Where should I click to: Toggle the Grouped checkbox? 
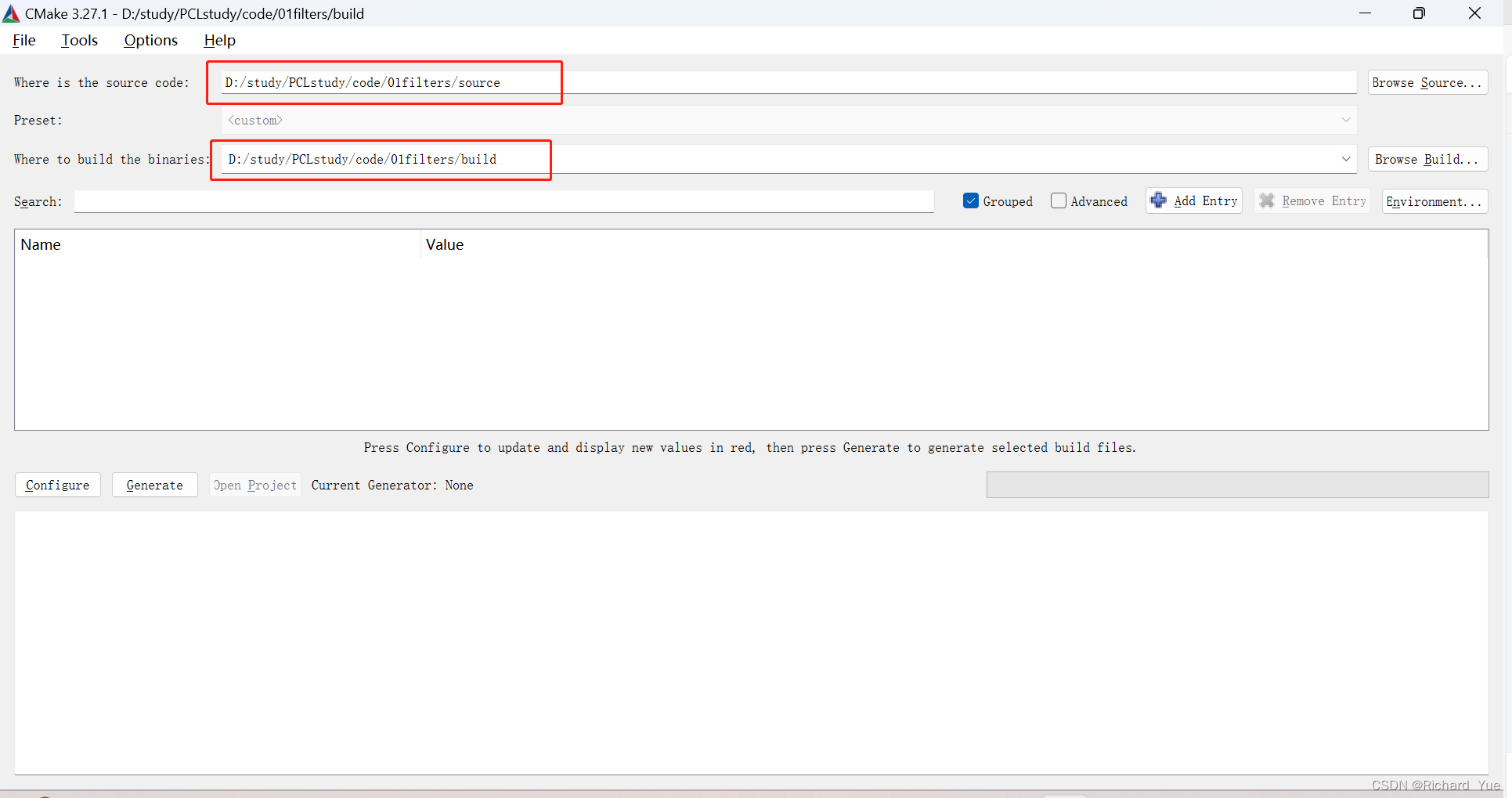[971, 200]
